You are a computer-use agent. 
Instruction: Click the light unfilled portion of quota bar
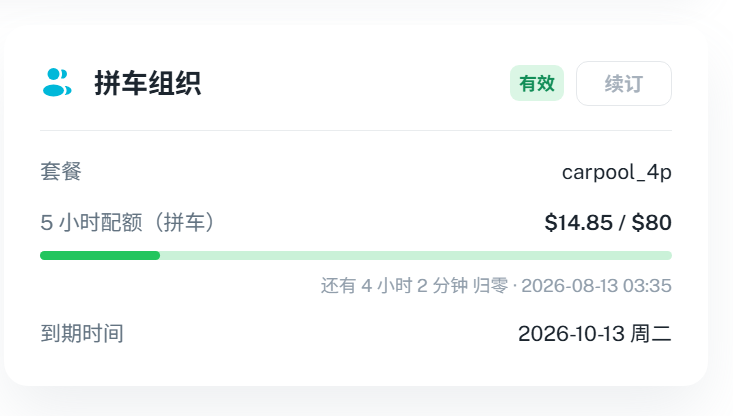416,255
